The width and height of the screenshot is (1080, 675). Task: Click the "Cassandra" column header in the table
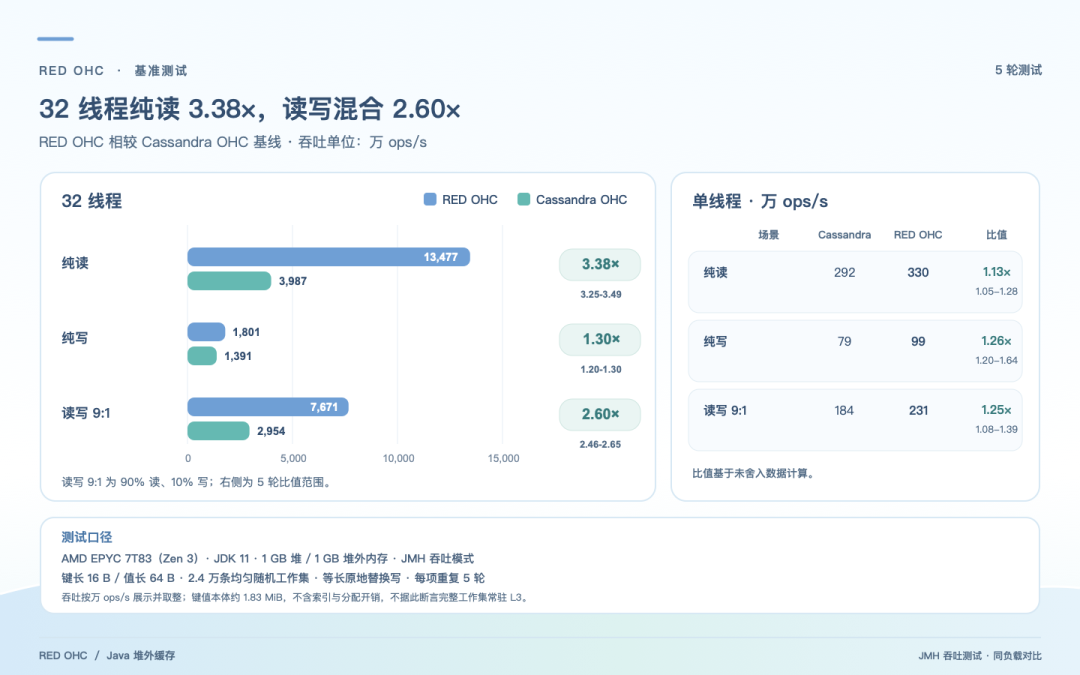[x=844, y=235]
